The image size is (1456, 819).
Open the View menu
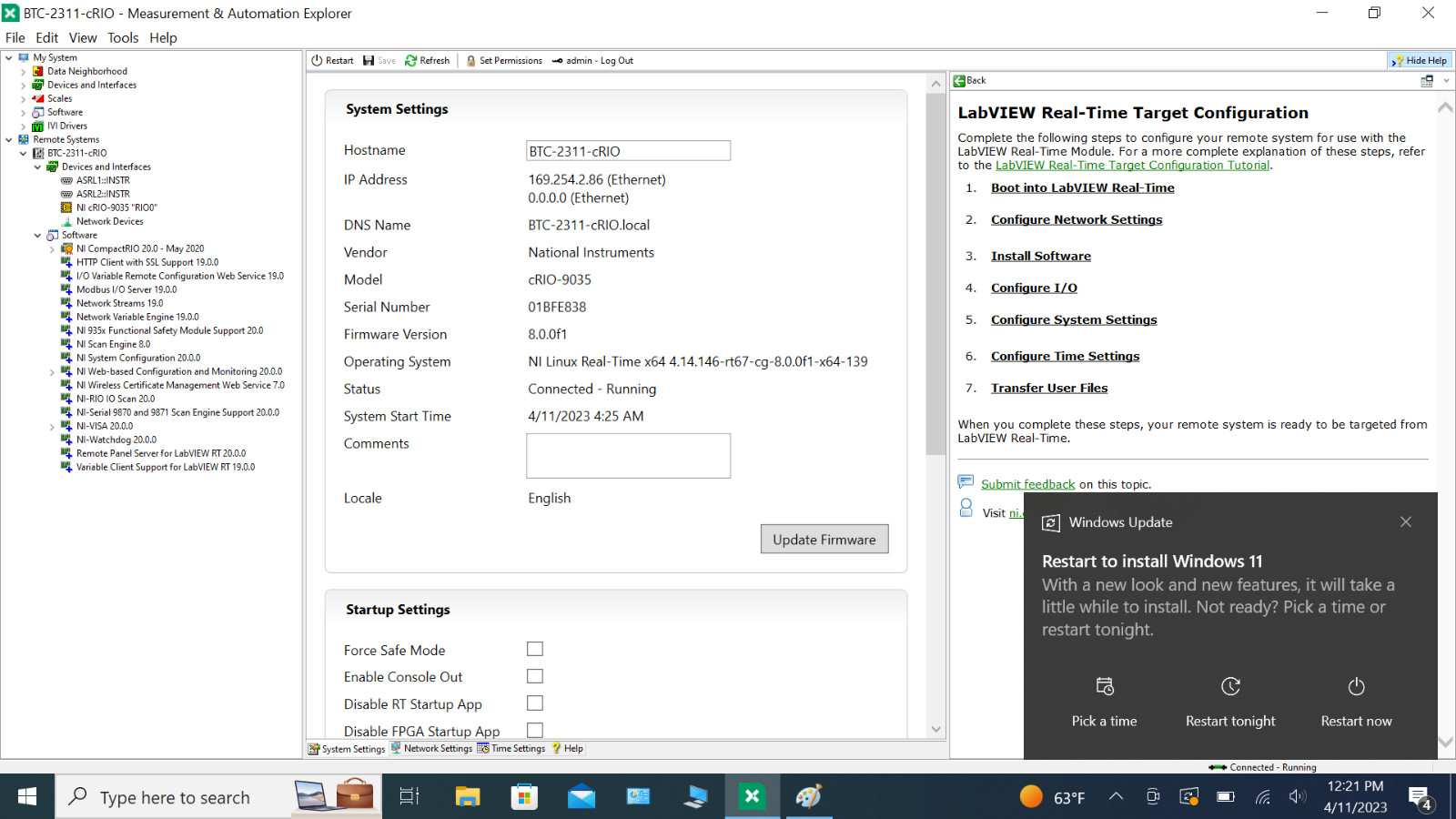tap(82, 37)
